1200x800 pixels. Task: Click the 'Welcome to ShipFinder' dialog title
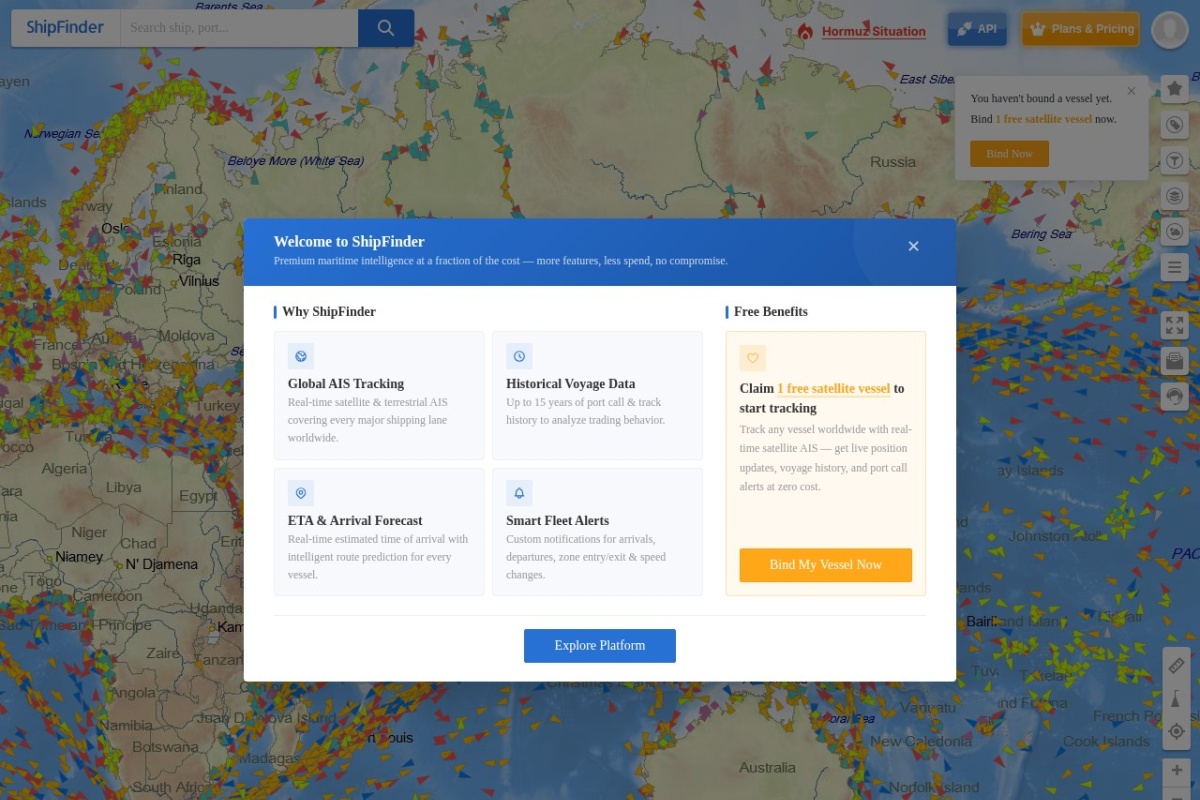click(x=349, y=242)
